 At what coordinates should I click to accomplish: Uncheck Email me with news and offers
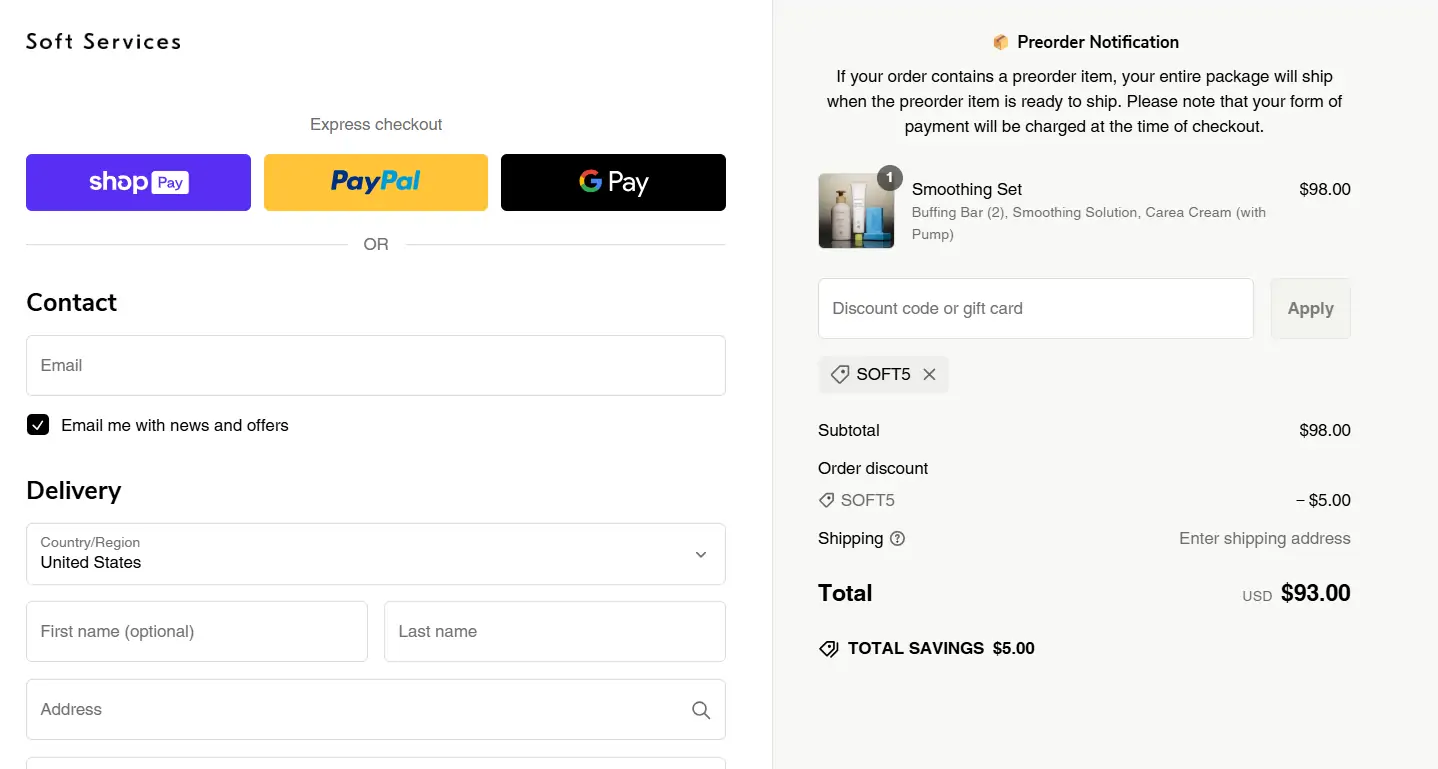(38, 425)
